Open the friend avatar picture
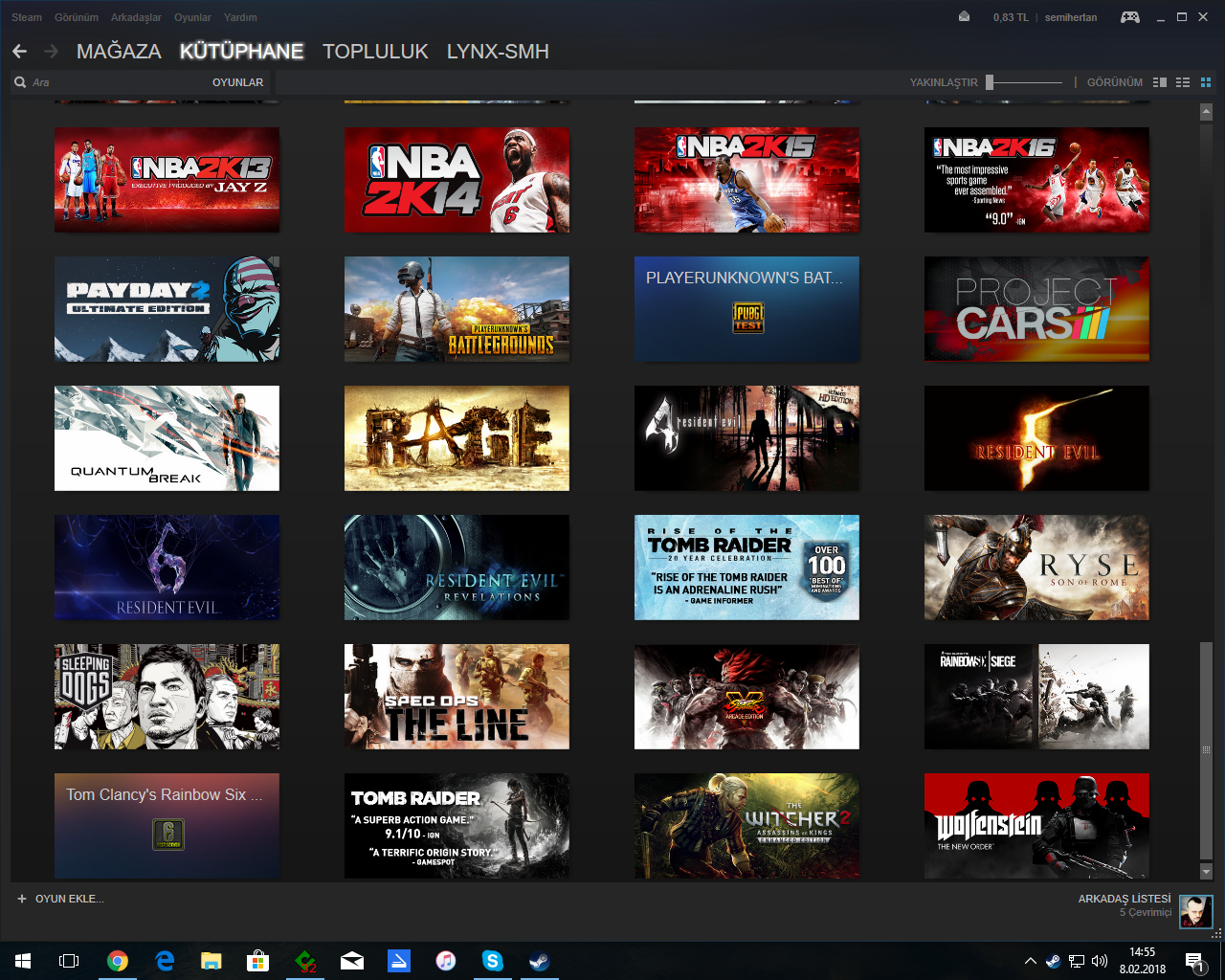 (x=1195, y=911)
